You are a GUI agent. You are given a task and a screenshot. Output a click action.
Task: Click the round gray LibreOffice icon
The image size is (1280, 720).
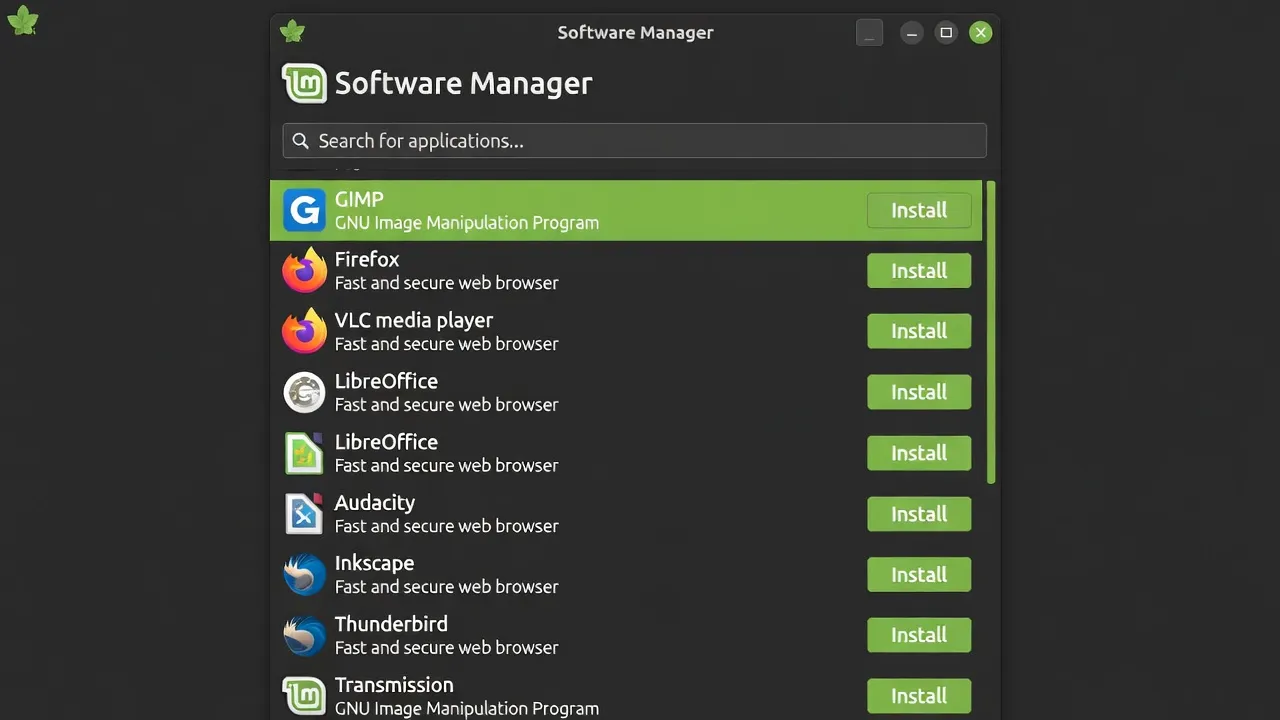coord(304,392)
